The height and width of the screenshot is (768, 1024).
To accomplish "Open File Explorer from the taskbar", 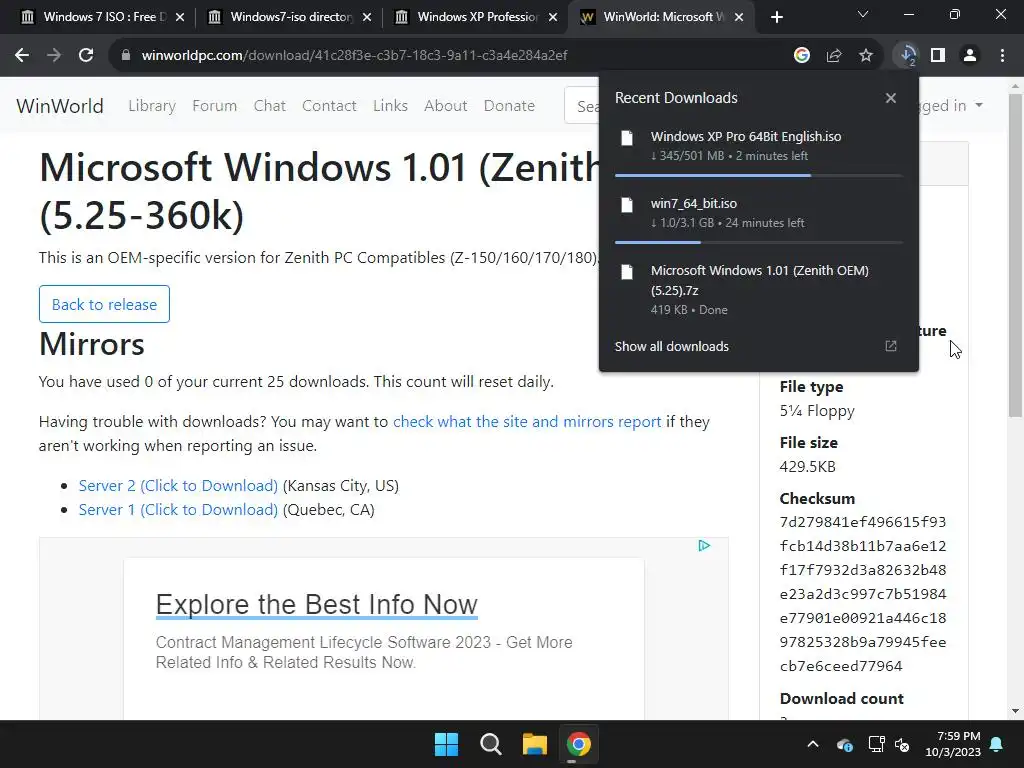I will 535,744.
